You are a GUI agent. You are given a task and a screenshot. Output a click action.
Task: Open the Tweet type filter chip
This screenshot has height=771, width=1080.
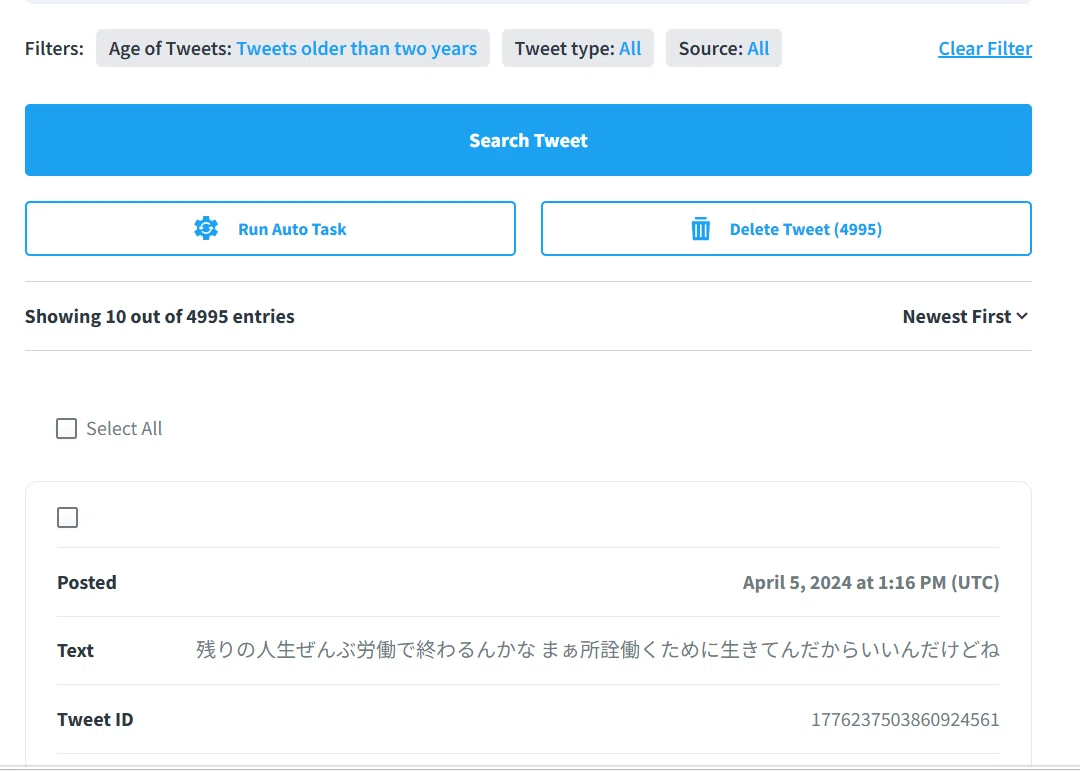(x=578, y=48)
